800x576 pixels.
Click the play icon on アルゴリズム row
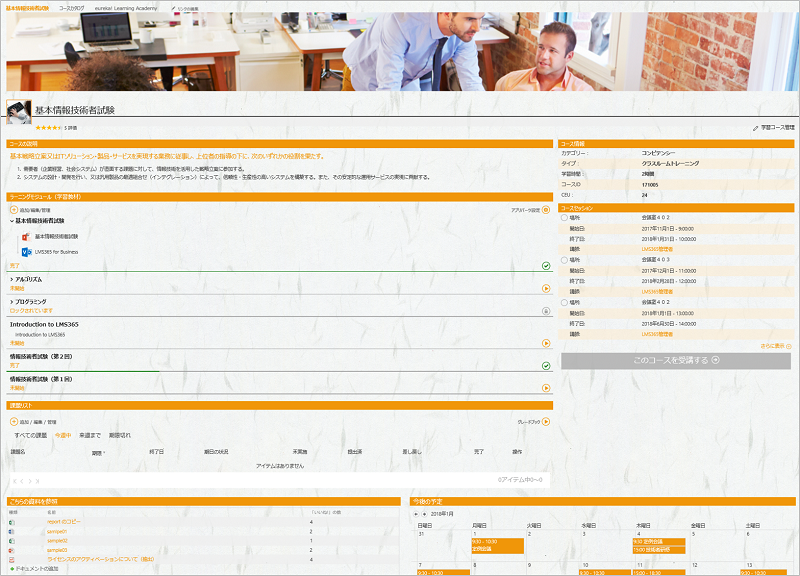pos(546,289)
